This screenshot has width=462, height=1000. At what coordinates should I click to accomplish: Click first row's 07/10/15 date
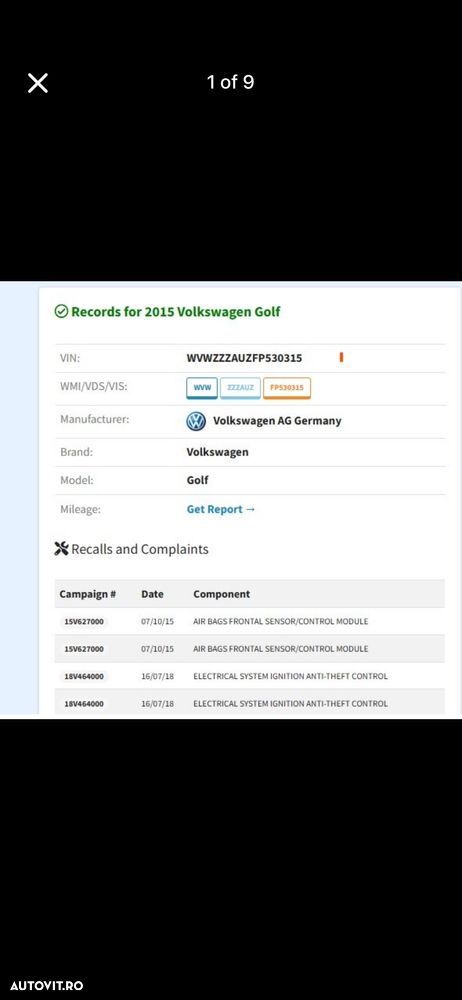click(157, 621)
